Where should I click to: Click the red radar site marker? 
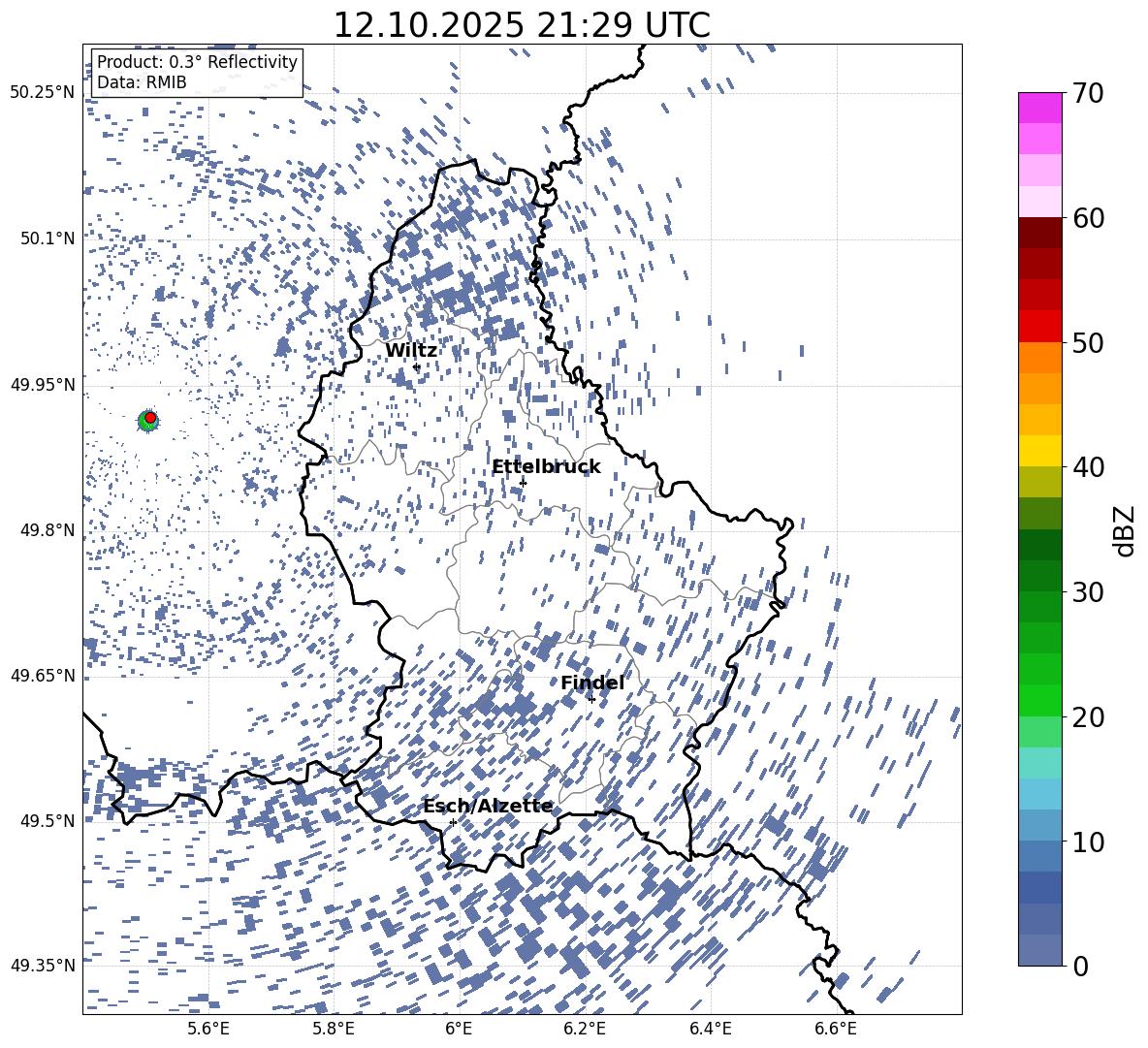[x=150, y=417]
